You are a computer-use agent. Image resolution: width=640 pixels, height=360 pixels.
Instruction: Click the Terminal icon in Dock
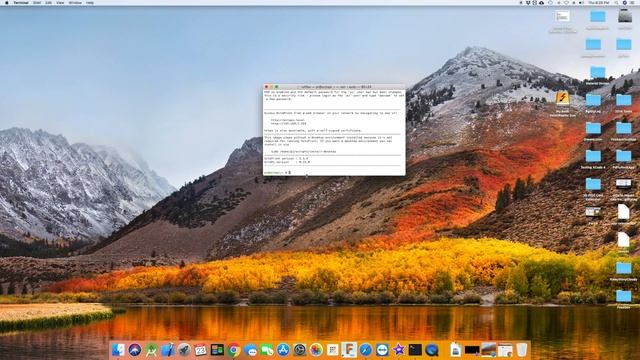(x=415, y=350)
